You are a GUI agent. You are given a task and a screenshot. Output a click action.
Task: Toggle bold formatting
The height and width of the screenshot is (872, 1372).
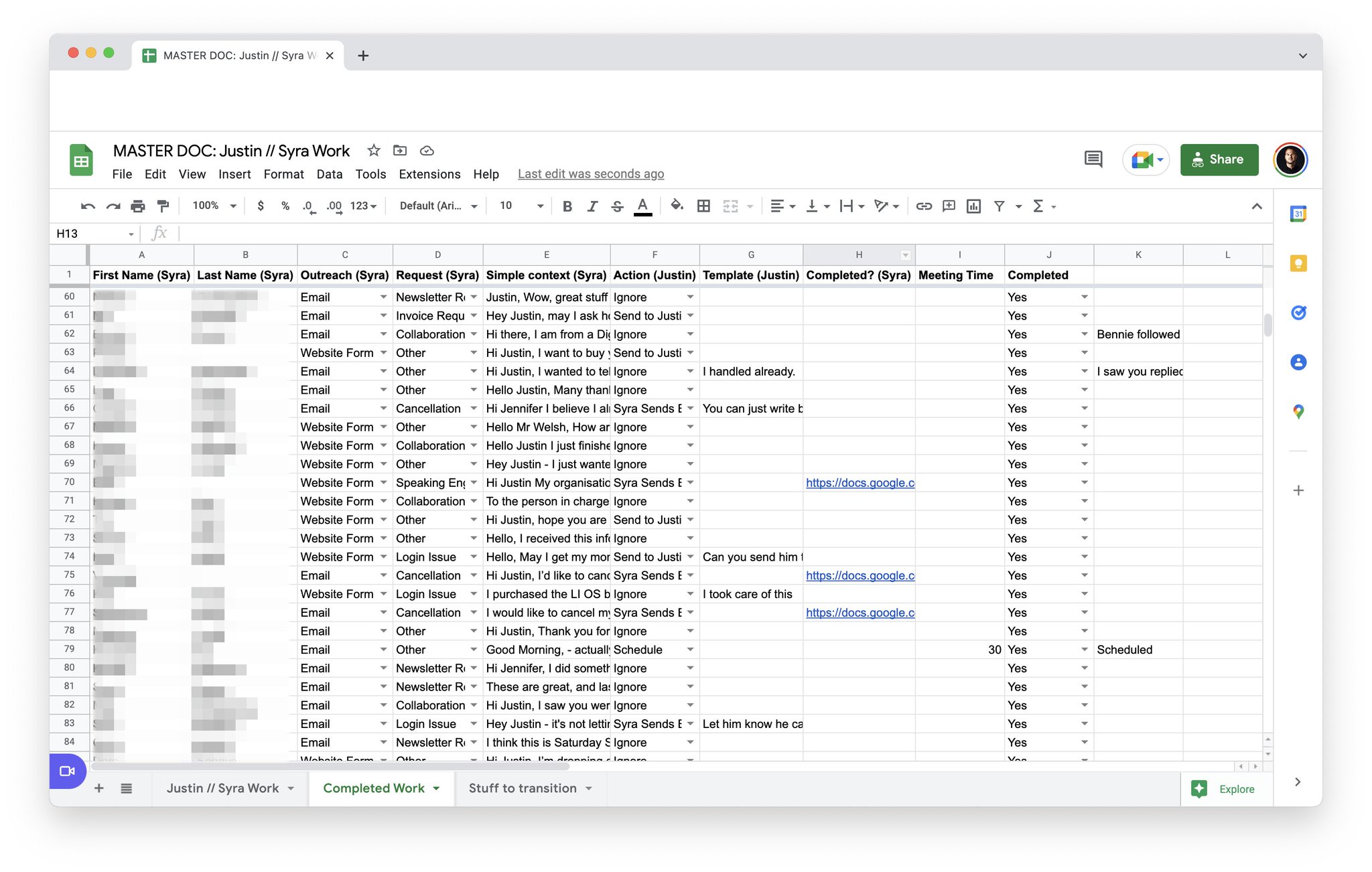[567, 206]
